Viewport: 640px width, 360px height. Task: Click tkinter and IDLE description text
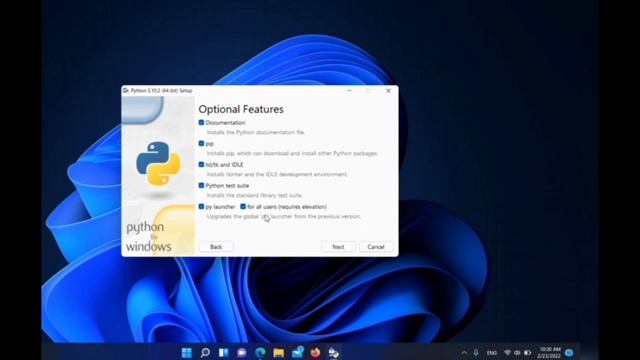(277, 174)
